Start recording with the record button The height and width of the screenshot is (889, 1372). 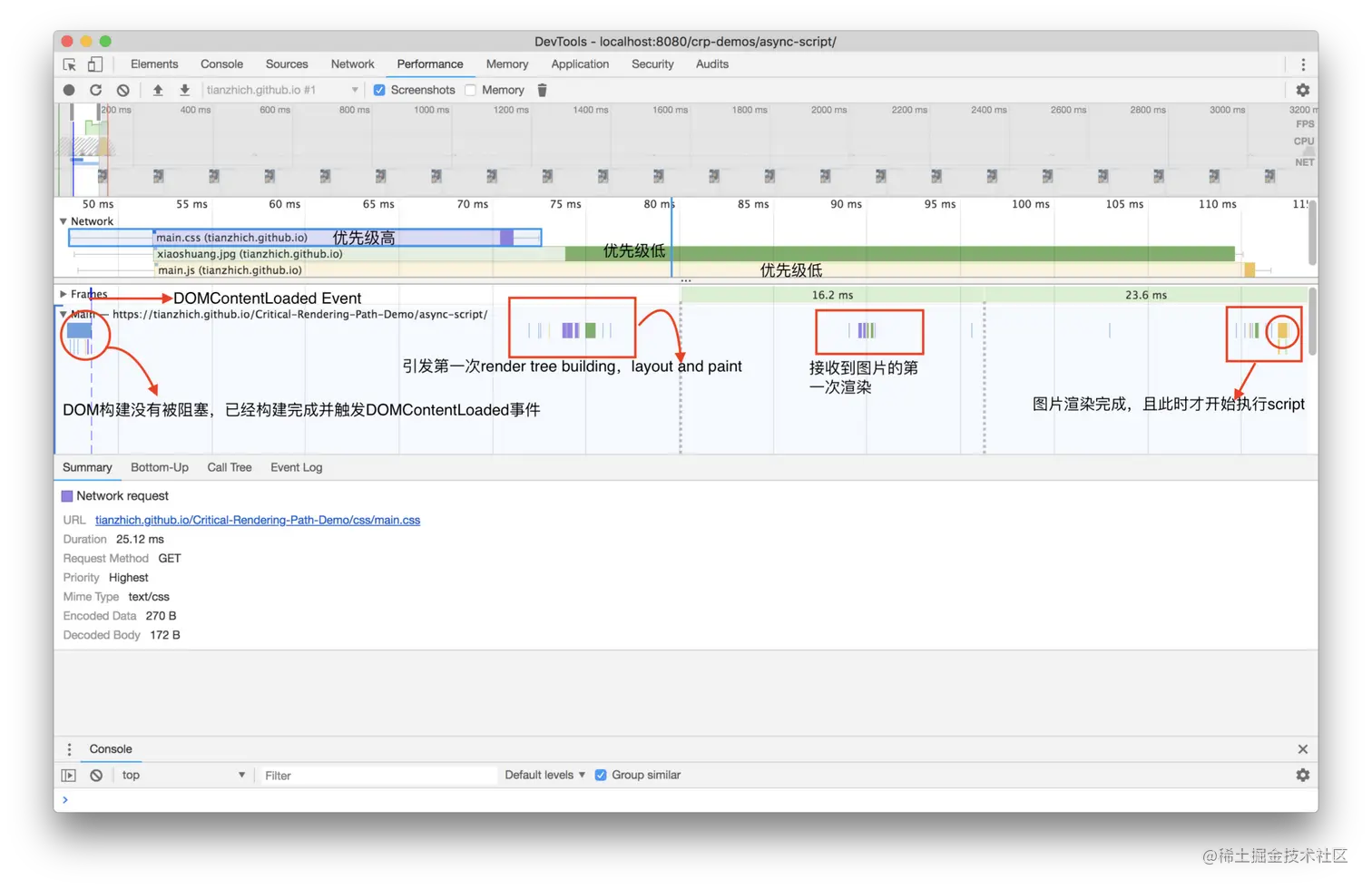tap(69, 90)
